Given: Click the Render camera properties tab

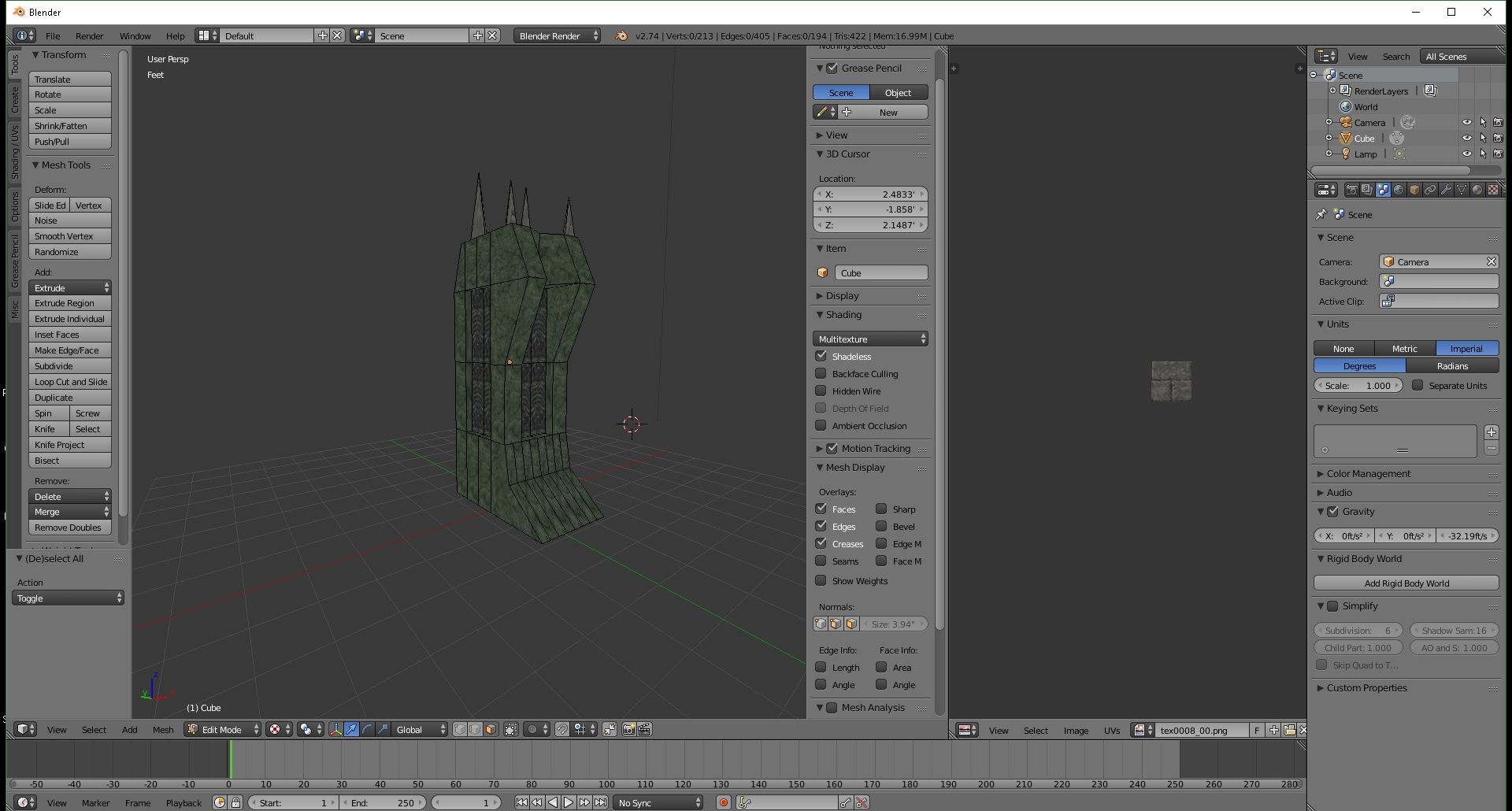Looking at the screenshot, I should click(x=1351, y=190).
